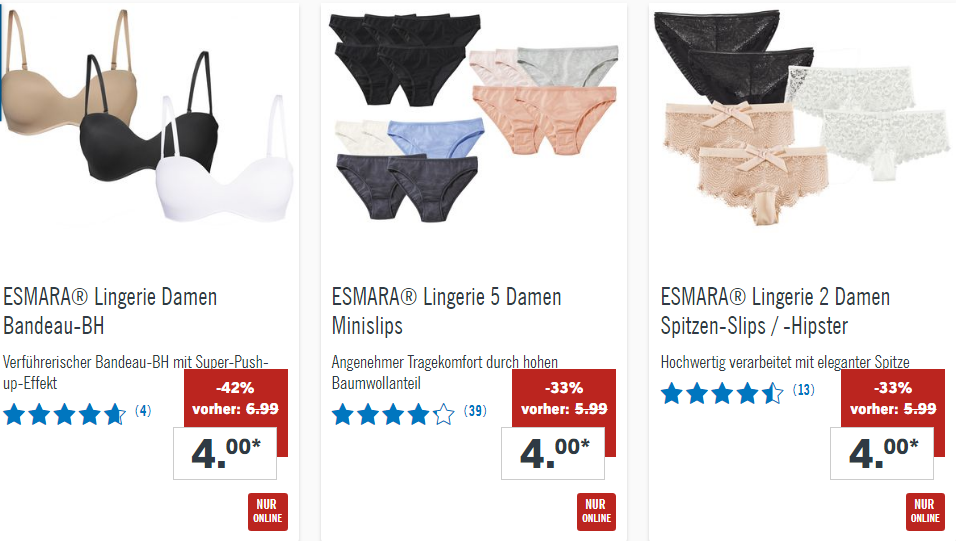Click the 4.00 price box of the Minislips
956x541 pixels.
click(553, 453)
